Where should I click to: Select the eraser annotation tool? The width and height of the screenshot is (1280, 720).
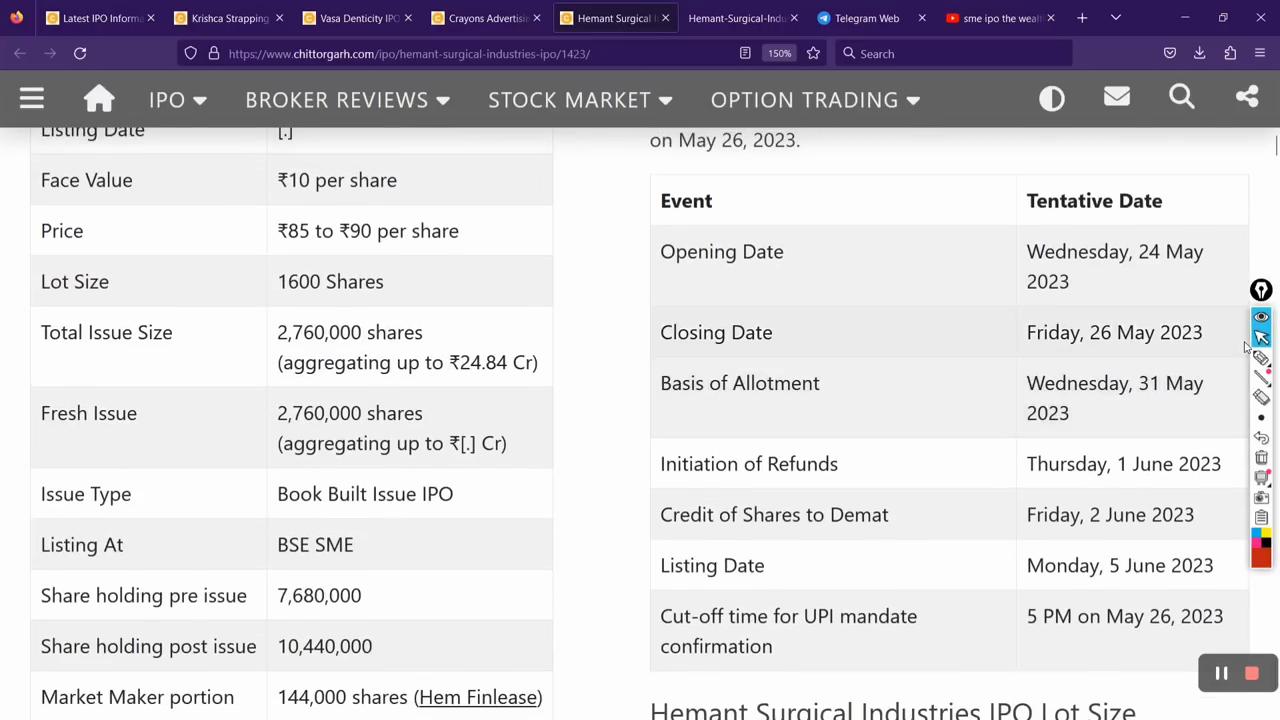[x=1261, y=397]
